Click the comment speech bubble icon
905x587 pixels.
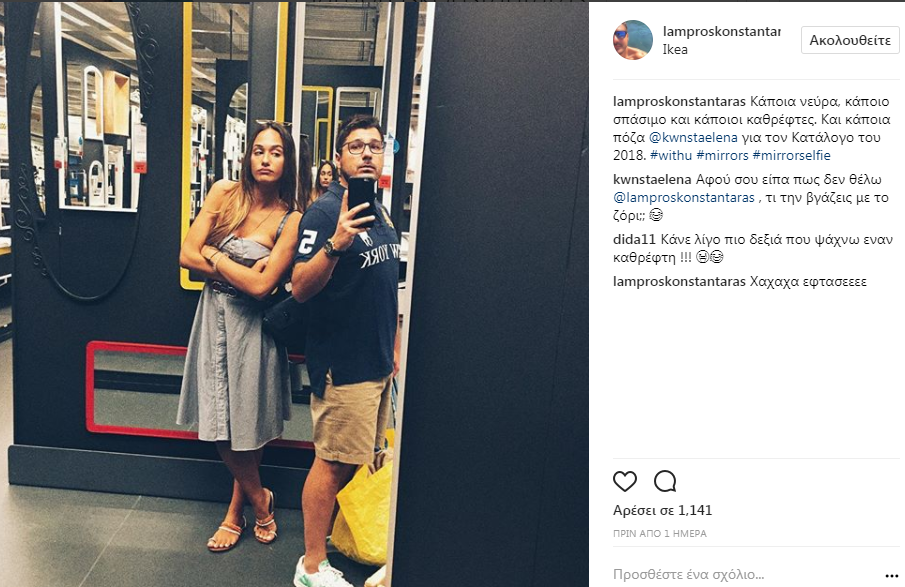click(665, 481)
